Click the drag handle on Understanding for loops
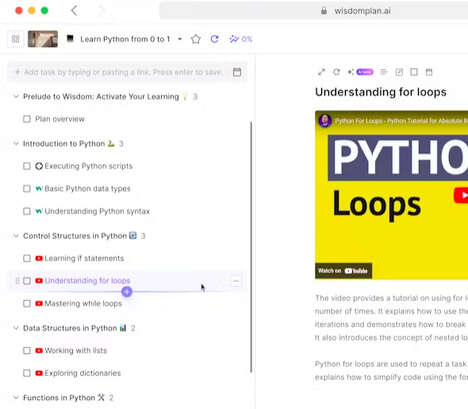This screenshot has height=409, width=468. [17, 281]
